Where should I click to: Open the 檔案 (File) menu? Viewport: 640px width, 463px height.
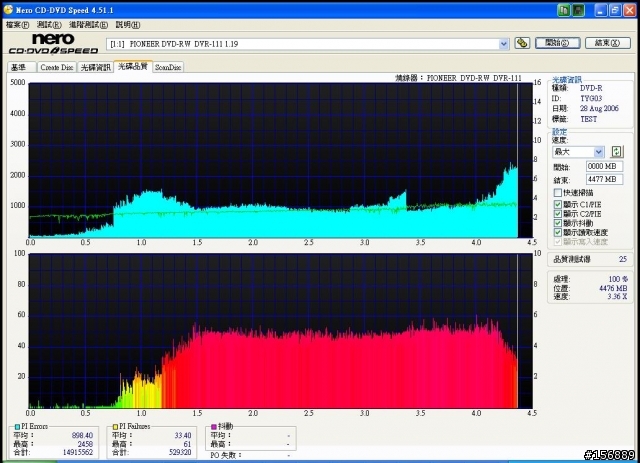(16, 24)
